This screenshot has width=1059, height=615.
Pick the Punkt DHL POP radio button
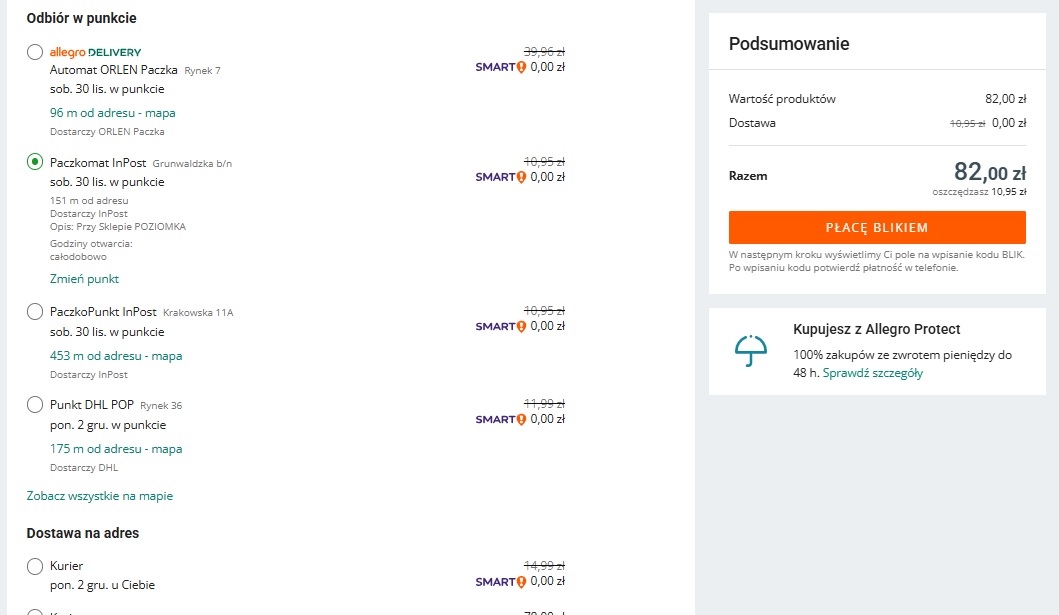click(x=35, y=405)
